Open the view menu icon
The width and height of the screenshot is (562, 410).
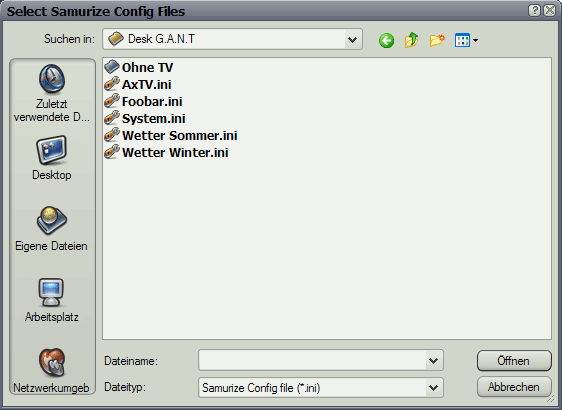pyautogui.click(x=466, y=40)
